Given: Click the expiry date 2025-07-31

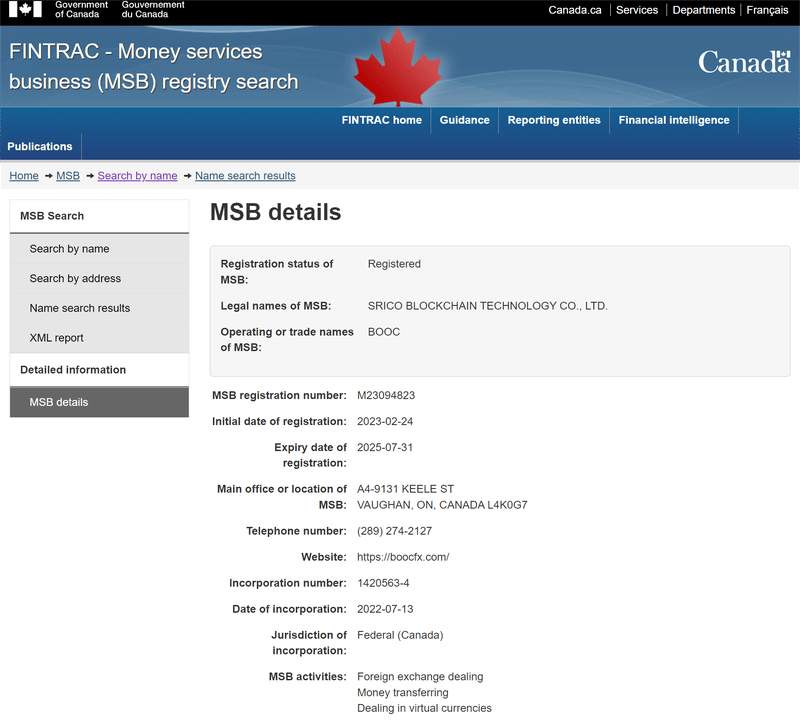Looking at the screenshot, I should click(x=385, y=448).
